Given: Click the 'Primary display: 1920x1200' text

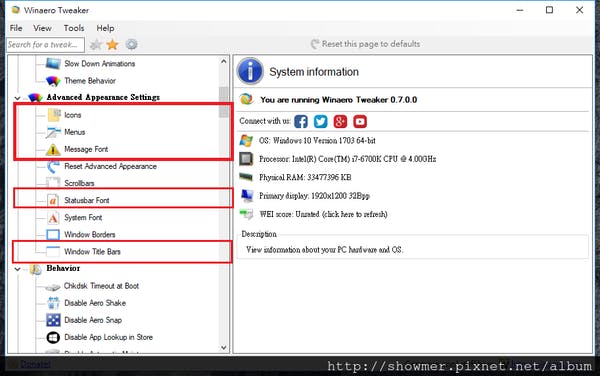Looking at the screenshot, I should click(x=315, y=196).
